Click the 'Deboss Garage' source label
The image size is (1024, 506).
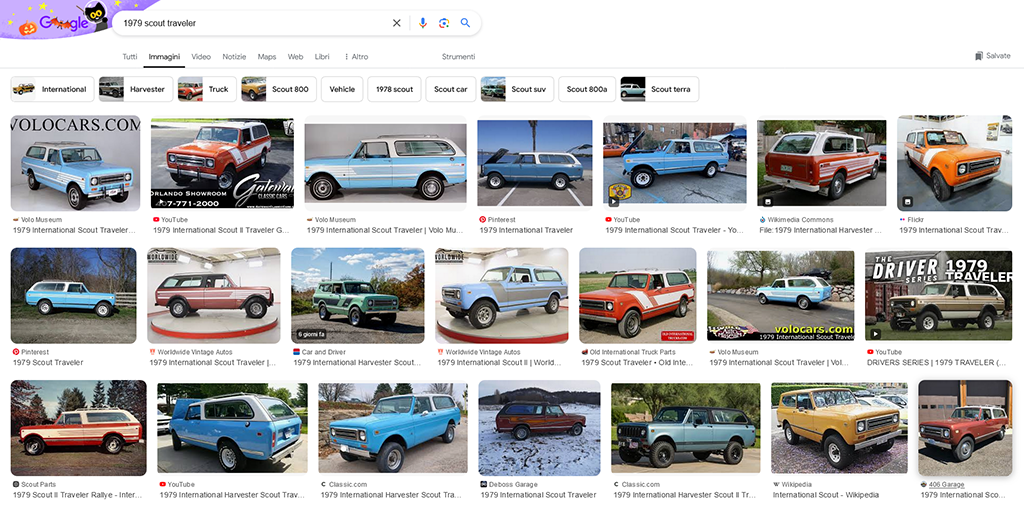(x=513, y=484)
